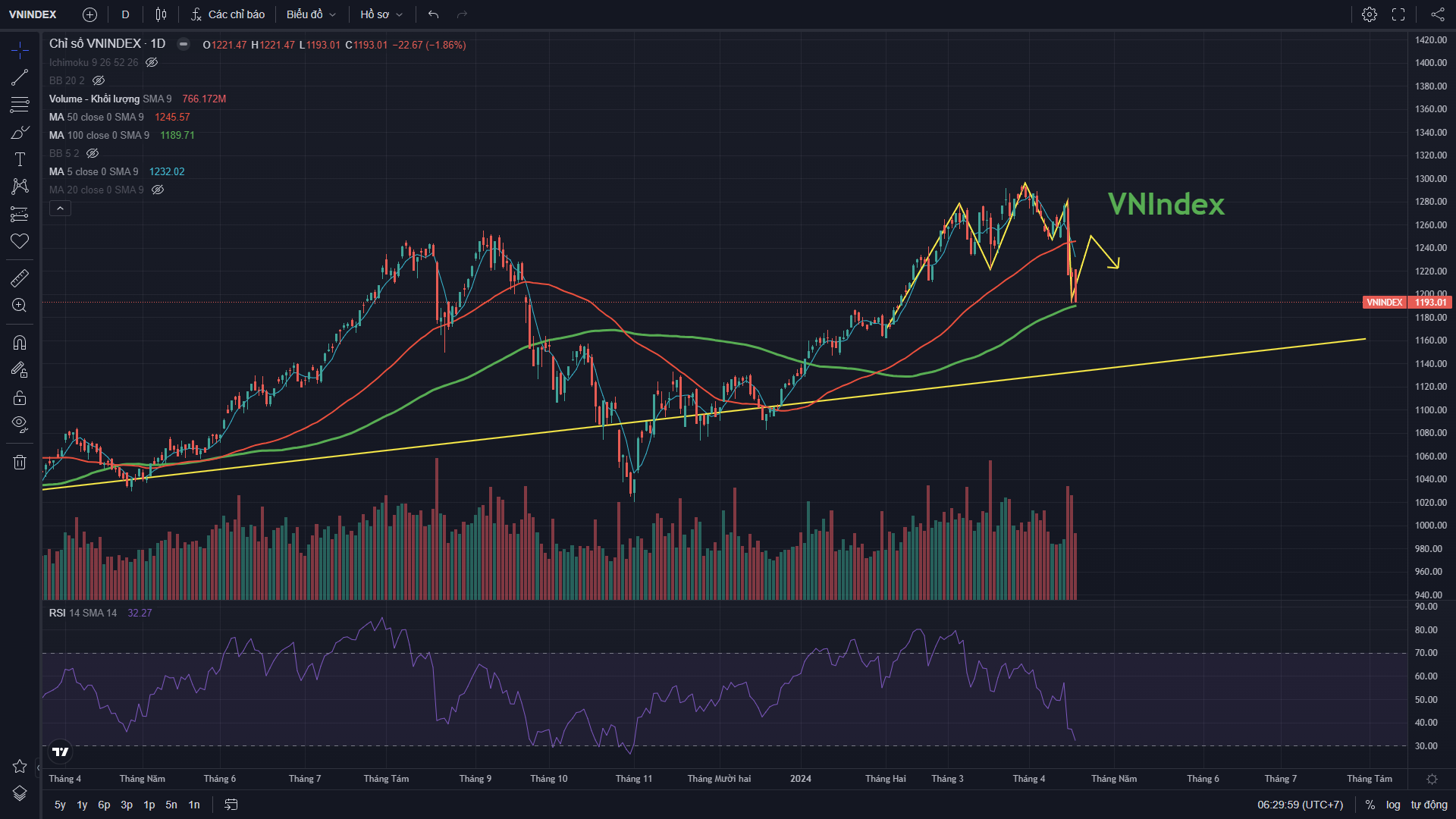Hide all drawings with eye tool

pos(20,425)
